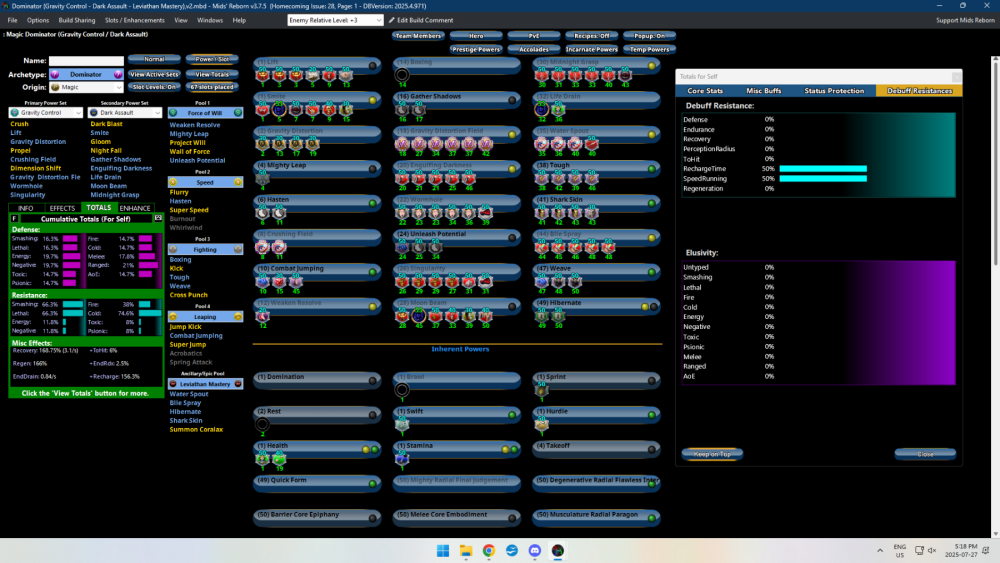Click into the Name input field
Screen dimensions: 1000x563
[86, 61]
